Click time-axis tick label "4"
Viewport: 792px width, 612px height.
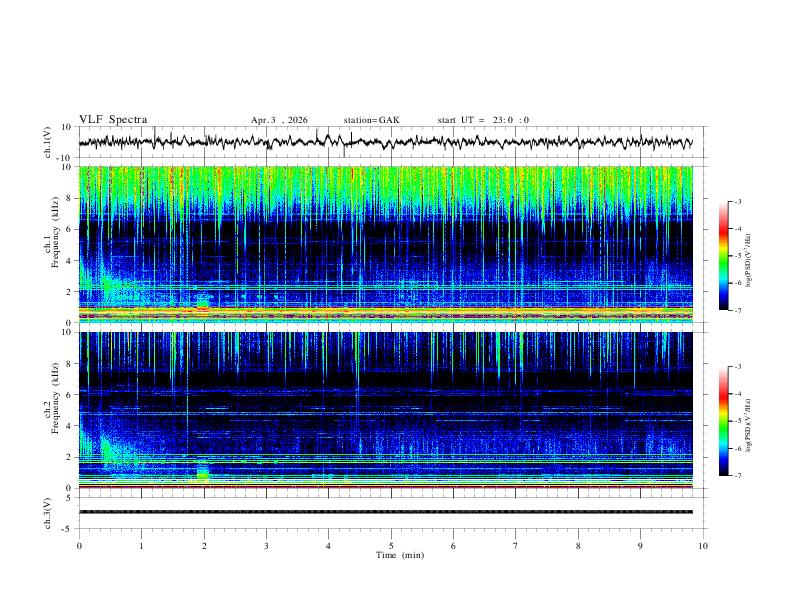pyautogui.click(x=328, y=546)
